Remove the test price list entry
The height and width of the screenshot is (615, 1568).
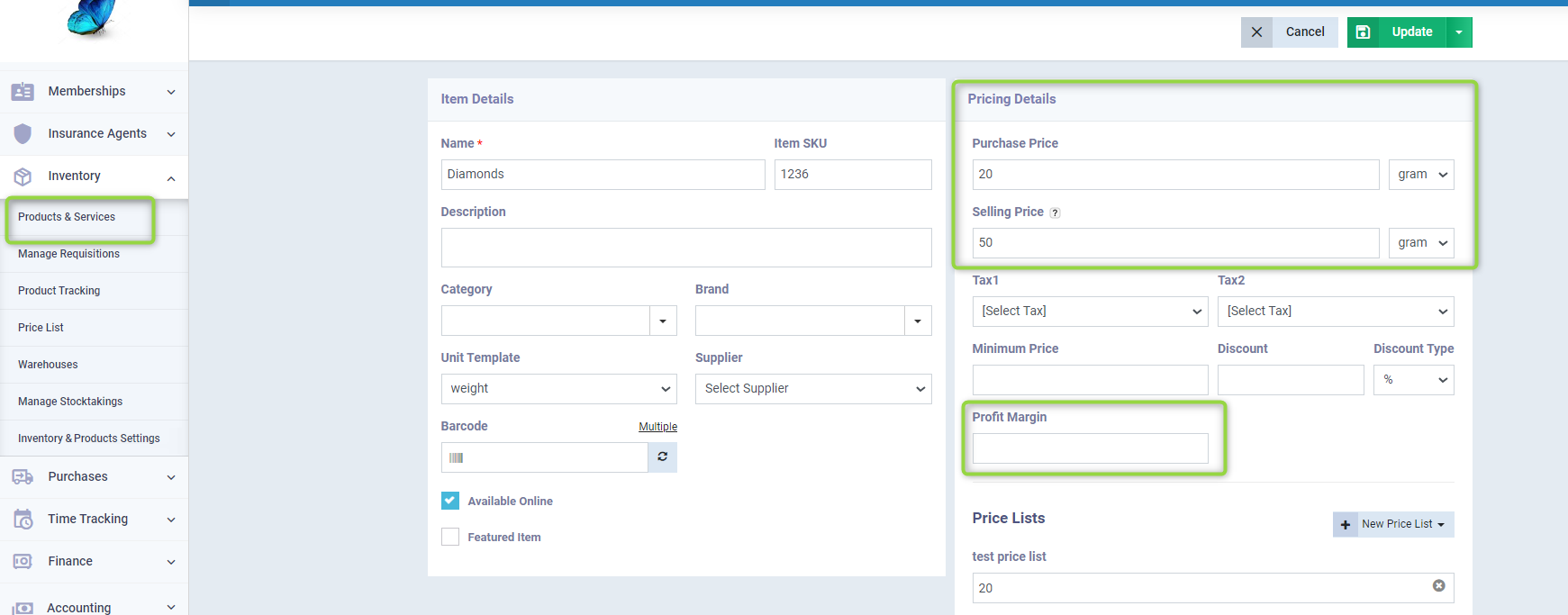click(x=1438, y=586)
